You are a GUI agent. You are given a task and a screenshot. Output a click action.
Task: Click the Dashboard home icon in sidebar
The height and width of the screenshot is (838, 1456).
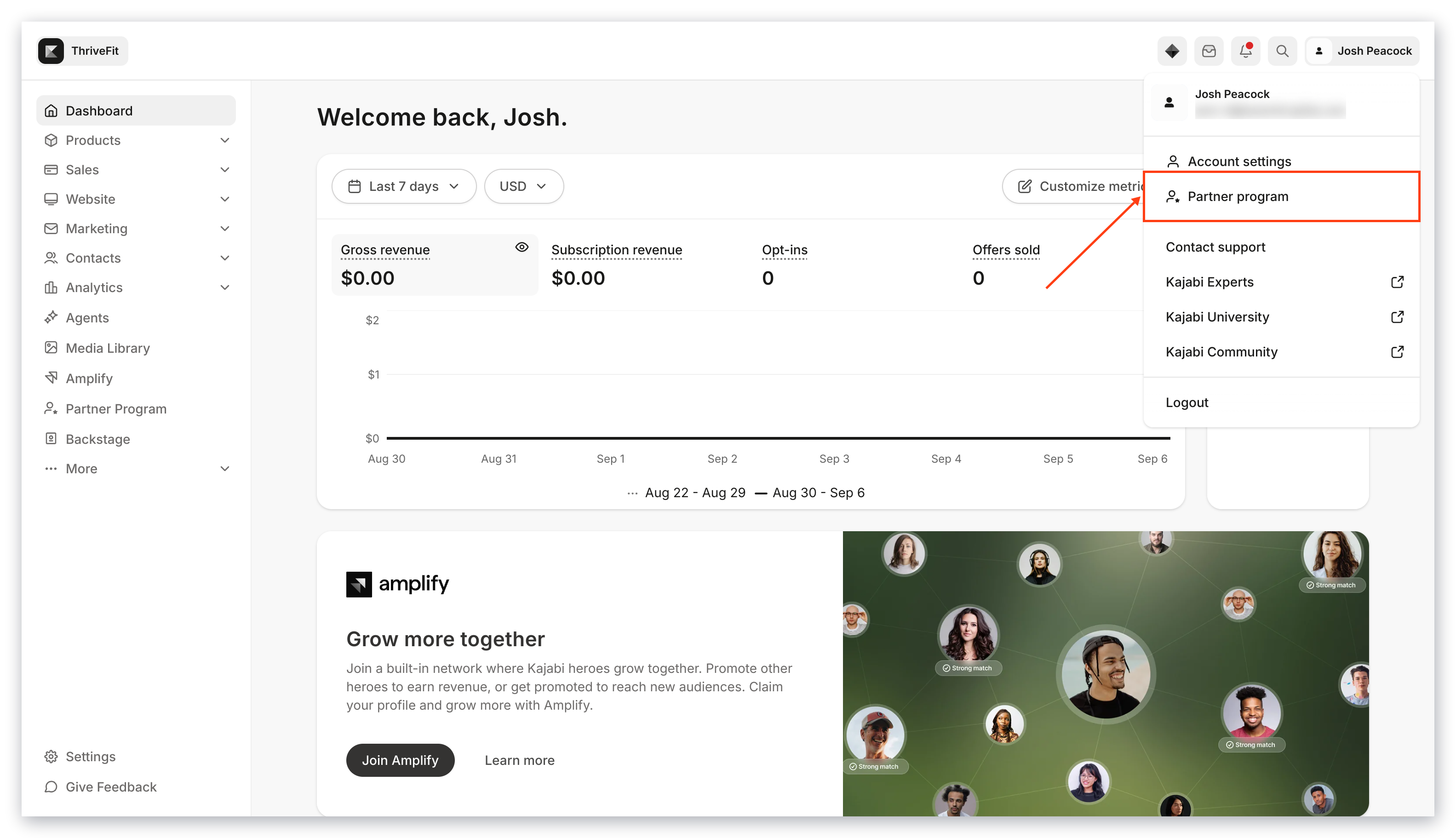pos(51,110)
